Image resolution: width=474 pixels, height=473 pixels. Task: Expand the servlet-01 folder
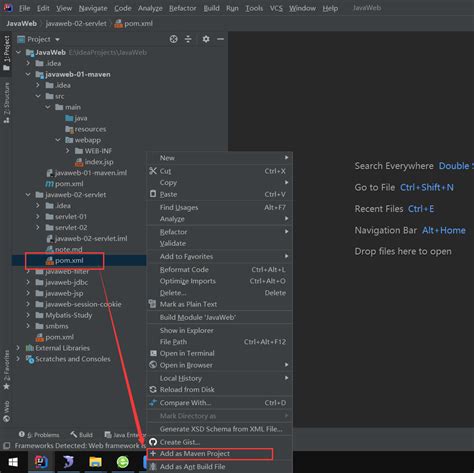tap(38, 217)
